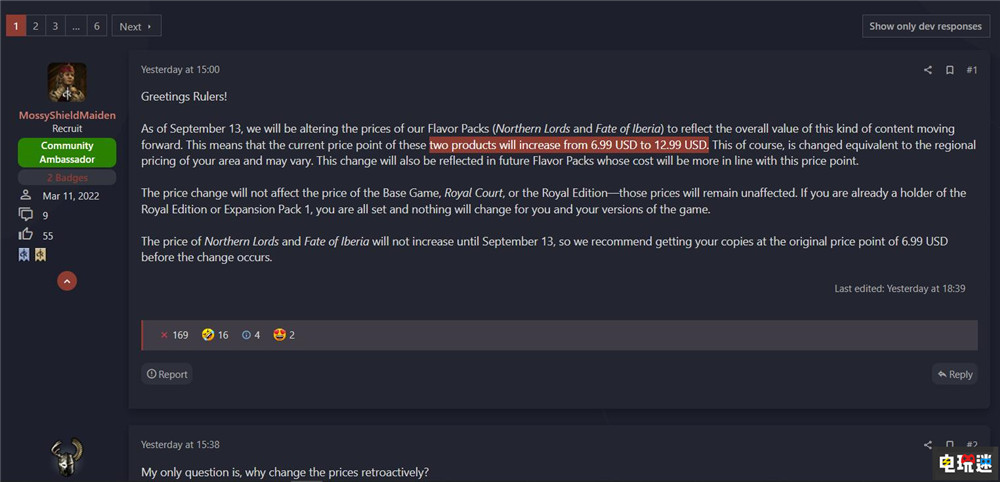Expand hidden pages via ellipsis button
This screenshot has height=482, width=1000.
coord(76,26)
